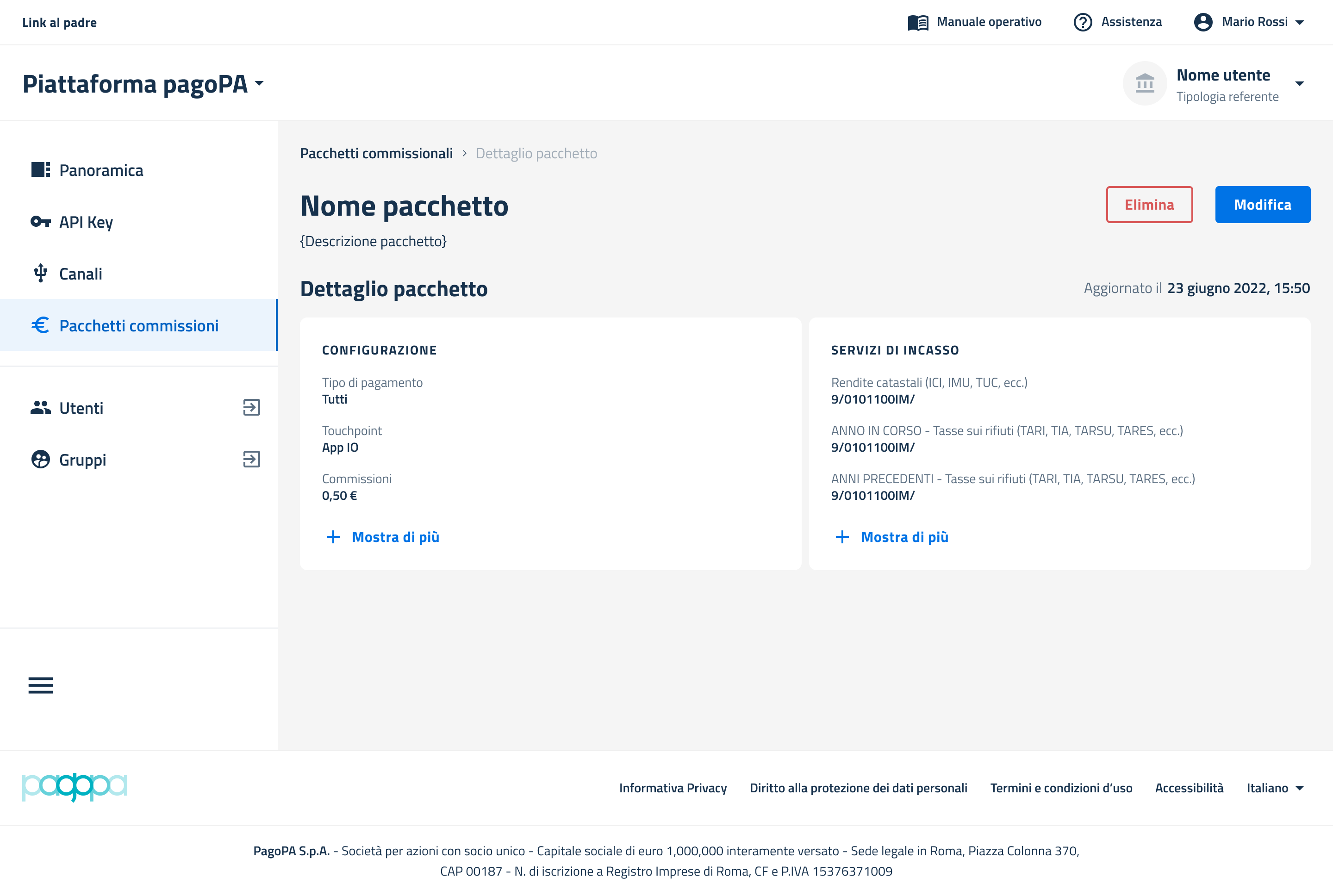This screenshot has width=1333, height=896.
Task: Open the Nome utente dropdown arrow
Action: (x=1299, y=83)
